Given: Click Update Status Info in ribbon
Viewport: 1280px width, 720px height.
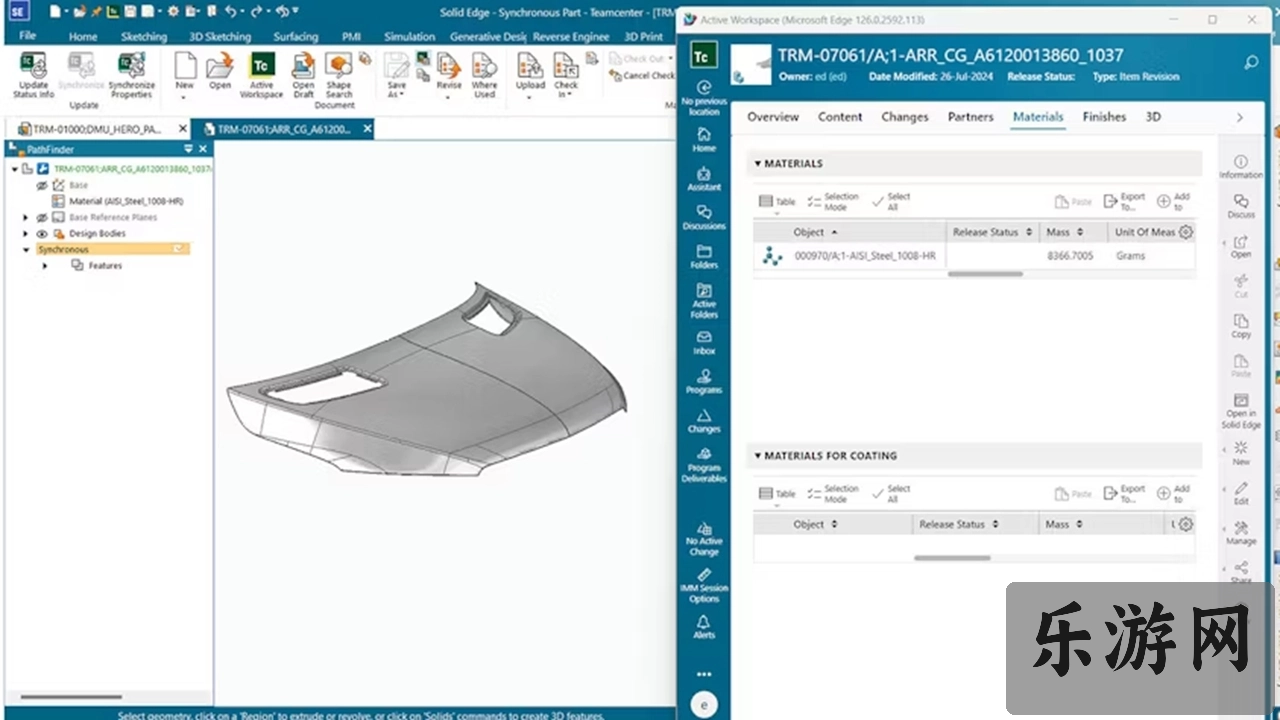Looking at the screenshot, I should [33, 75].
